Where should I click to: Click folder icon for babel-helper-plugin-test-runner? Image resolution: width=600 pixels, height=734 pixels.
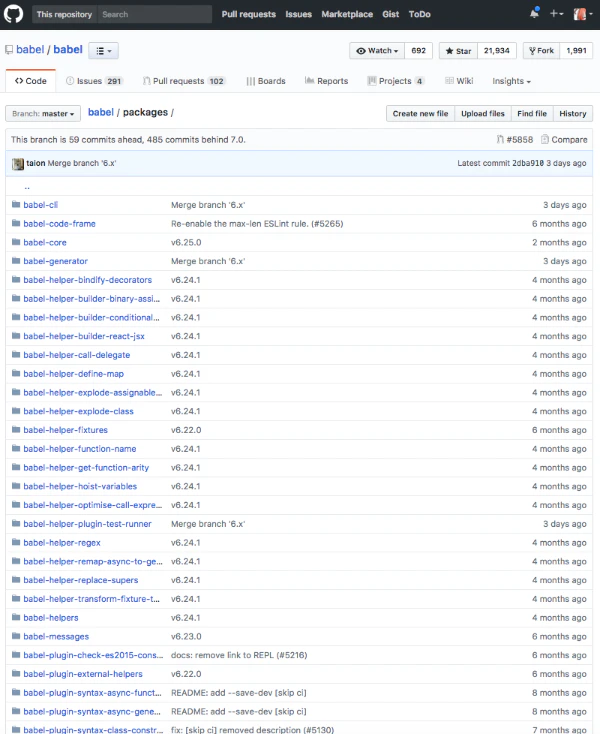16,523
